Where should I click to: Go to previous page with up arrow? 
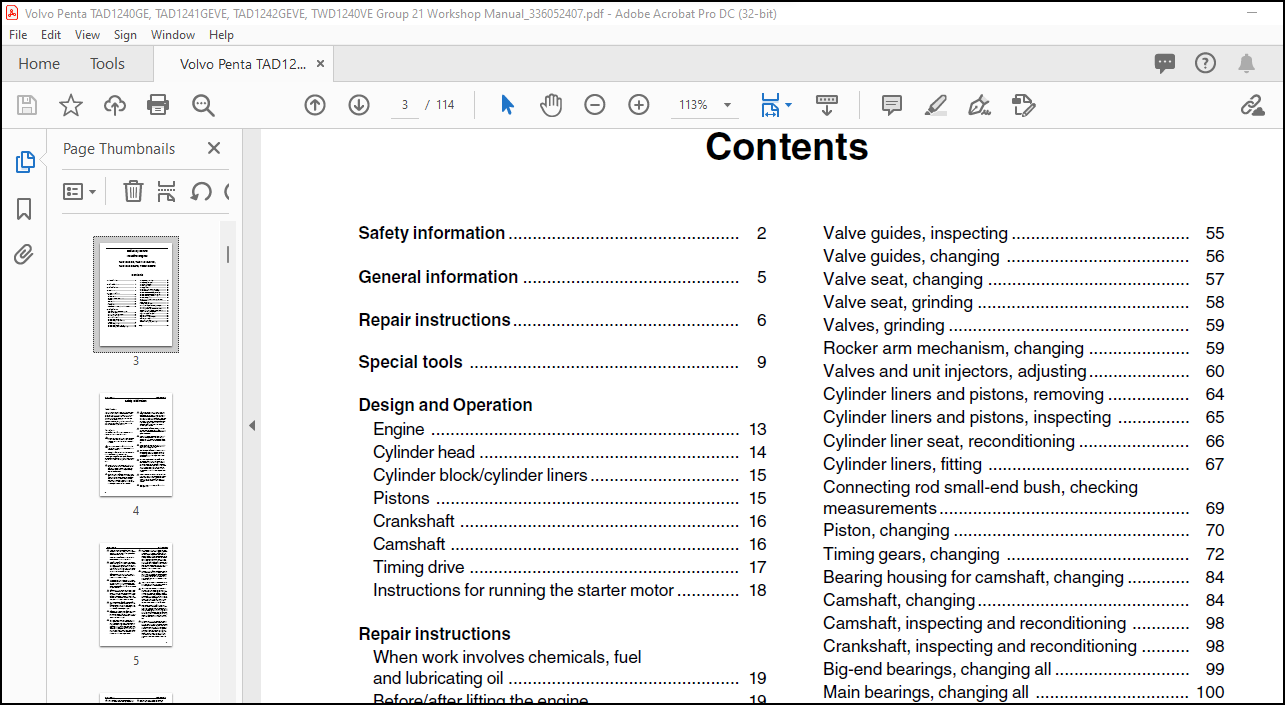click(315, 105)
